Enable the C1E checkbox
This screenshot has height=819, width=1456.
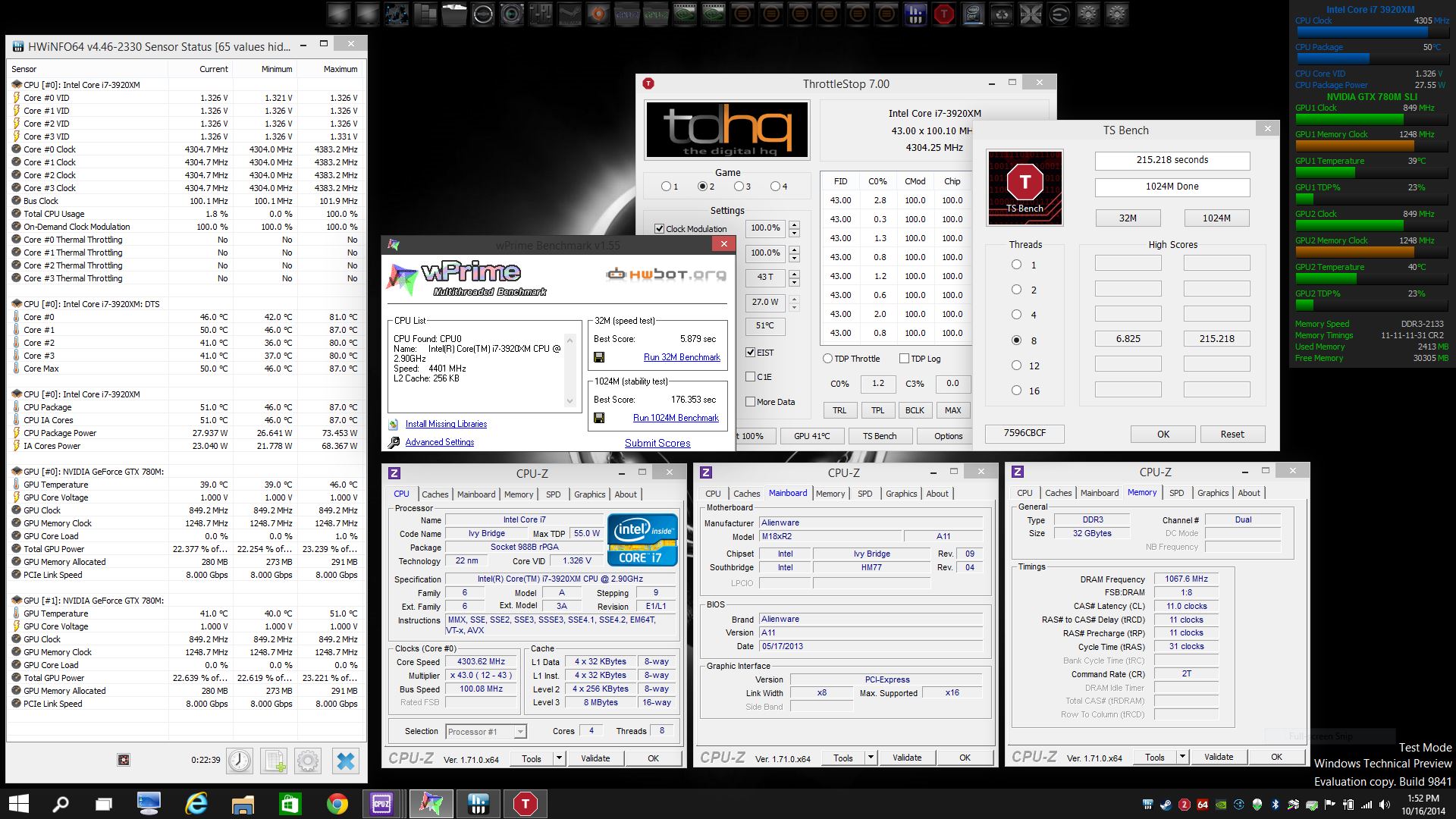pyautogui.click(x=750, y=377)
